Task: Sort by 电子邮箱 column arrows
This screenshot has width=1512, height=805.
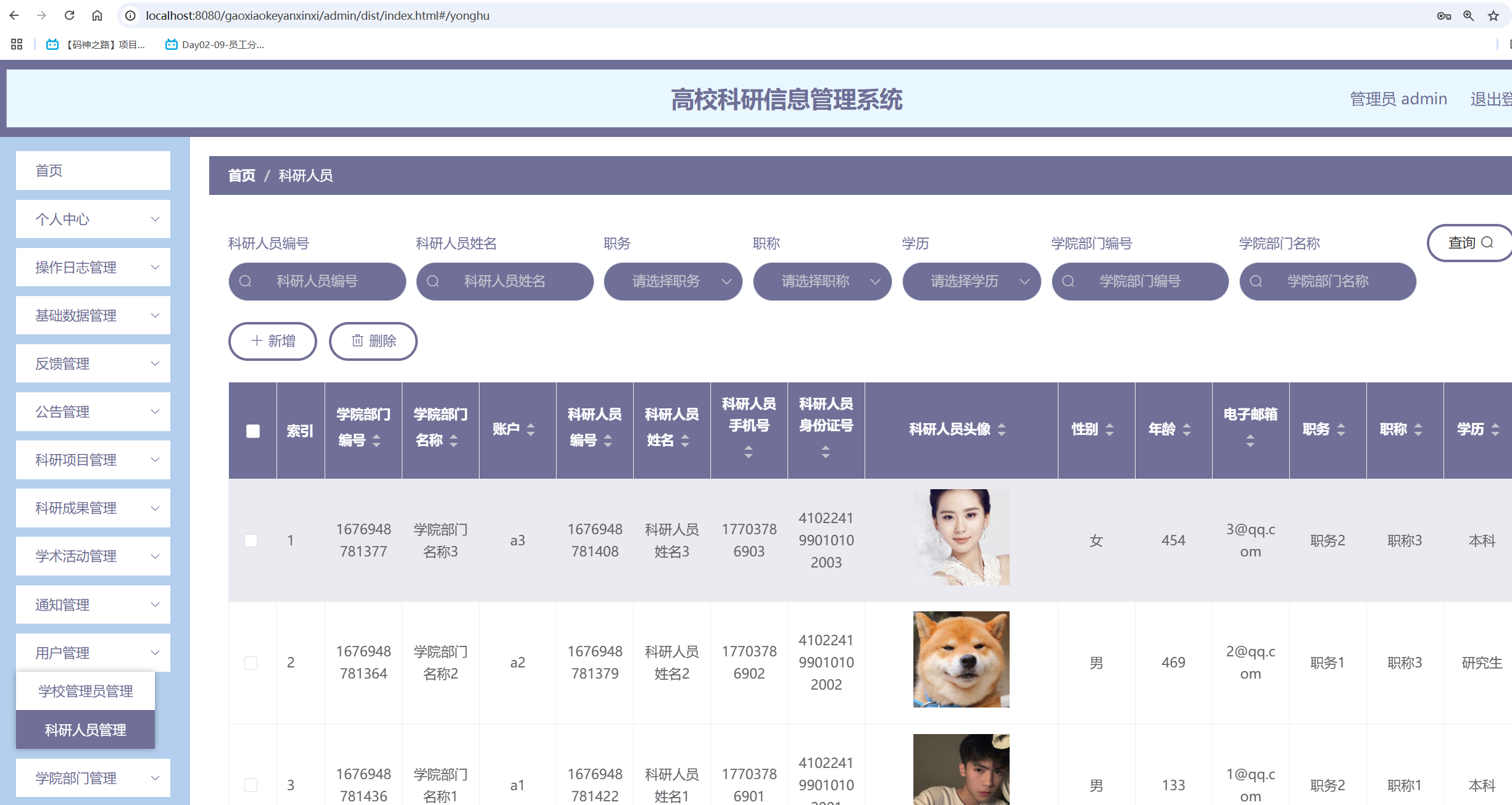Action: click(1250, 440)
